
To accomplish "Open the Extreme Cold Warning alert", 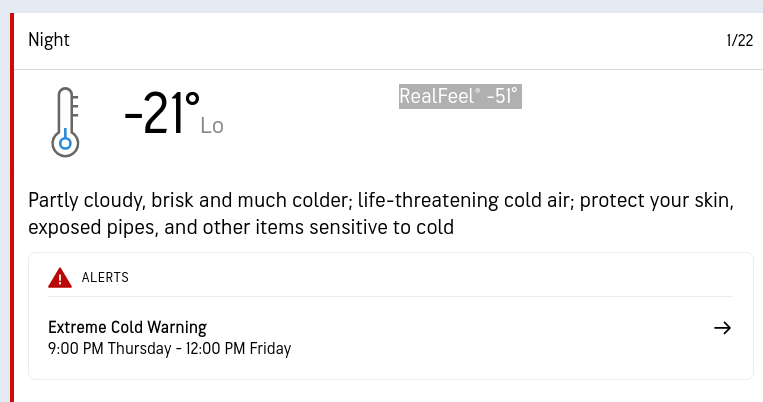I will 127,327.
